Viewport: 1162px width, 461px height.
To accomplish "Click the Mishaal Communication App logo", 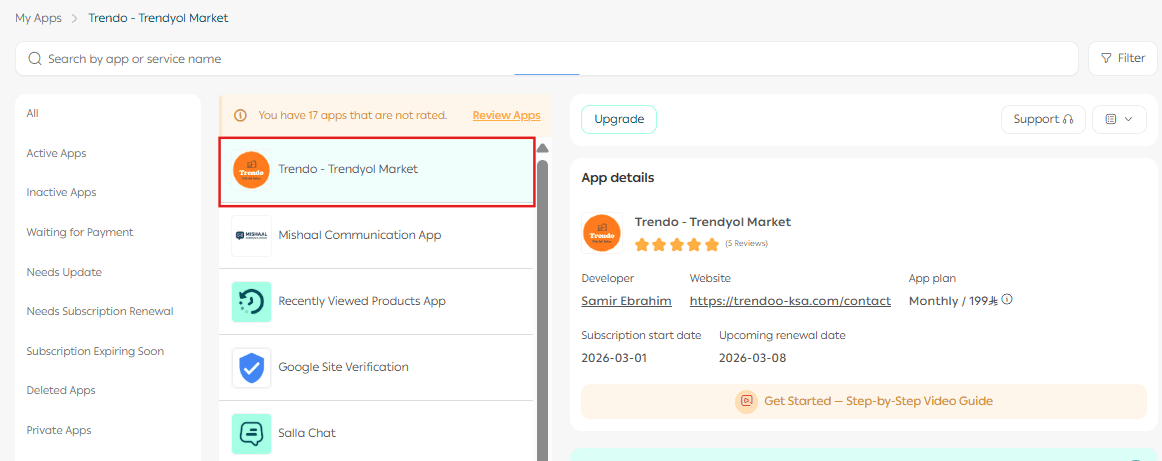I will click(x=251, y=236).
